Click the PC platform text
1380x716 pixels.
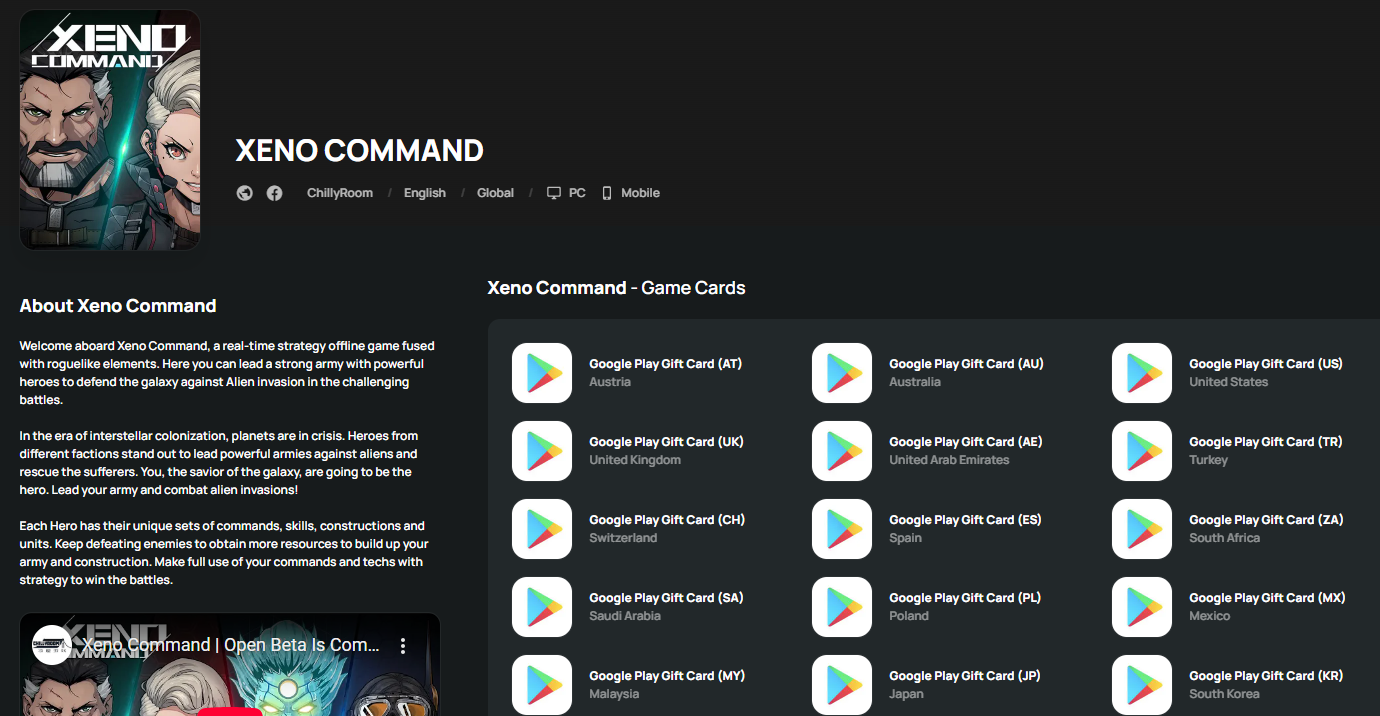[577, 193]
